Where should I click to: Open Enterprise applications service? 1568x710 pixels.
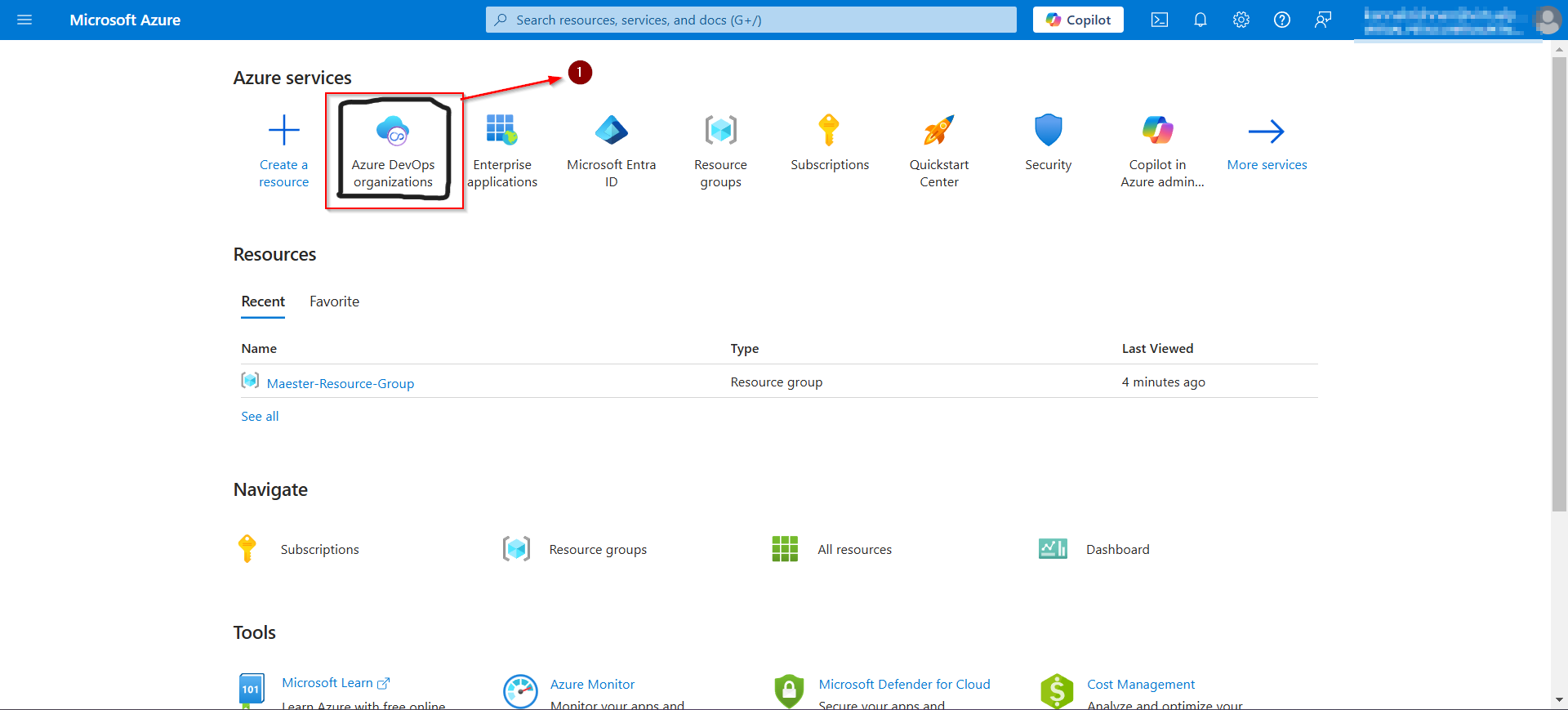point(502,151)
